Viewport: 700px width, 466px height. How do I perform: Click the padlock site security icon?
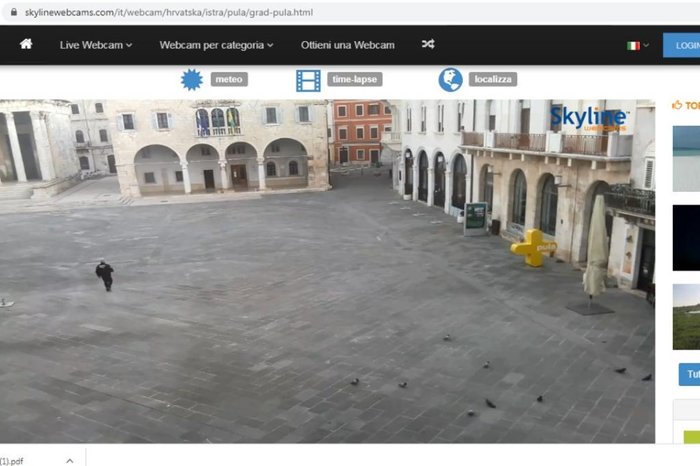tap(14, 12)
